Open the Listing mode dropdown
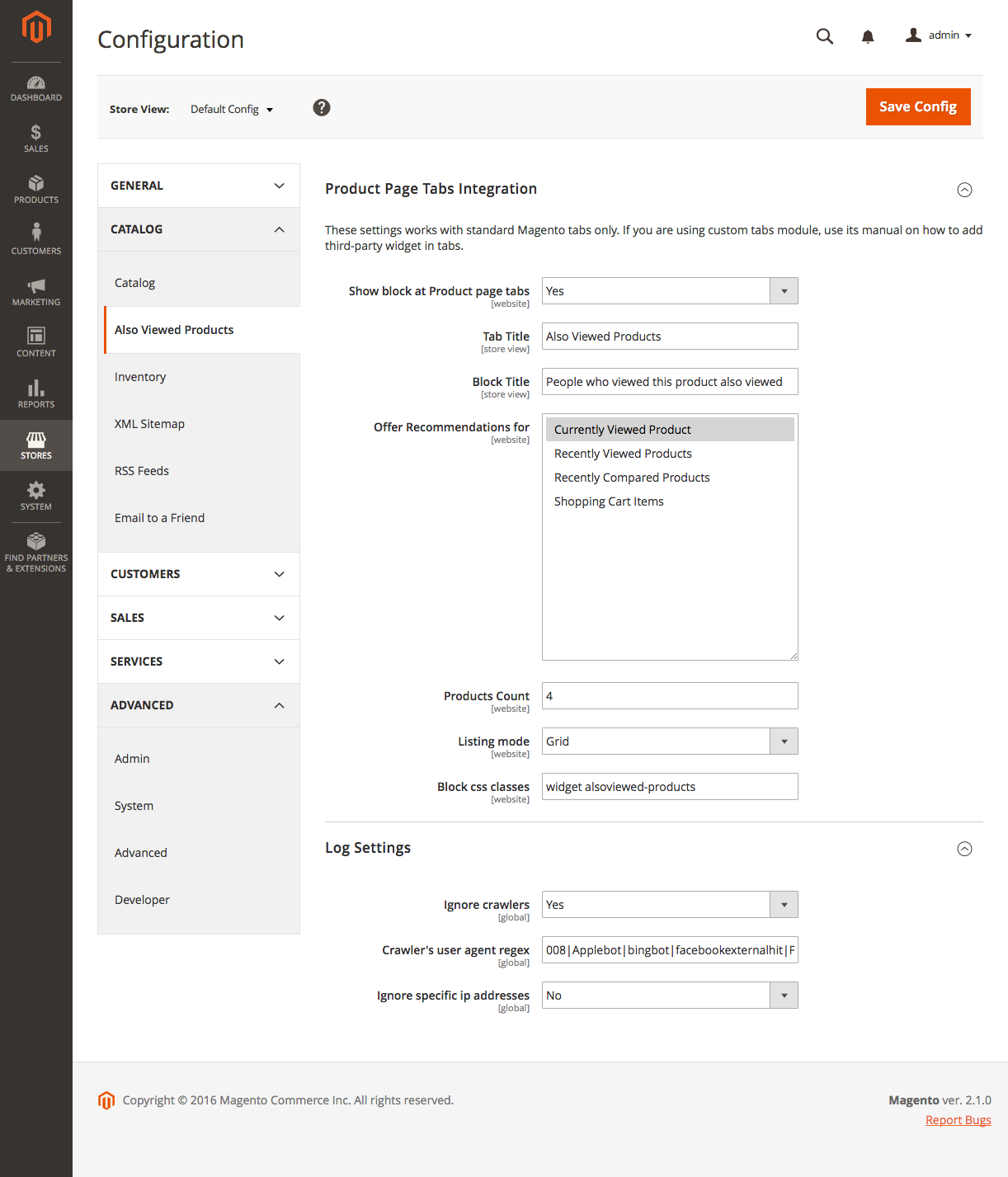Viewport: 1008px width, 1177px height. [670, 742]
